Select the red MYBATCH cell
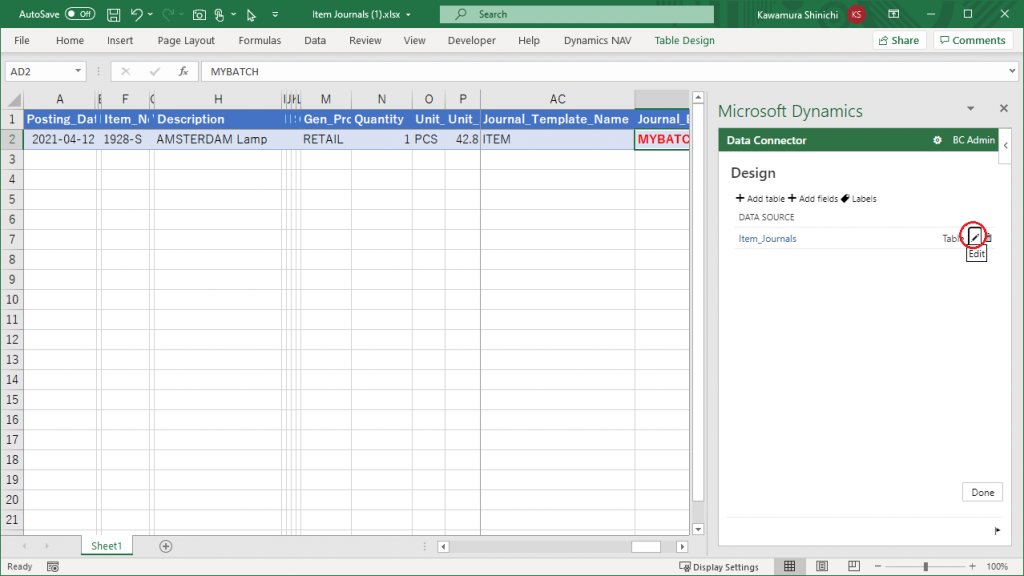 pos(662,139)
